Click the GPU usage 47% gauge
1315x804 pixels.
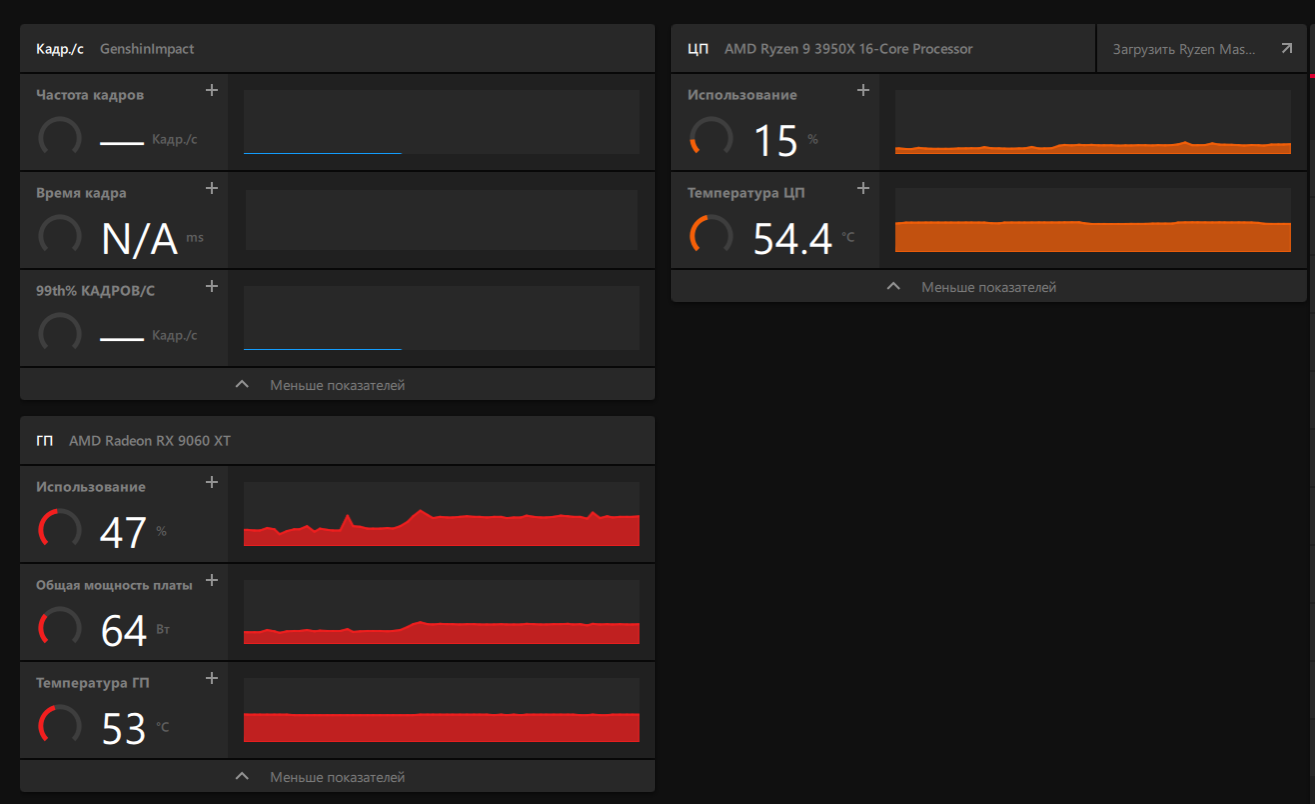tap(59, 529)
